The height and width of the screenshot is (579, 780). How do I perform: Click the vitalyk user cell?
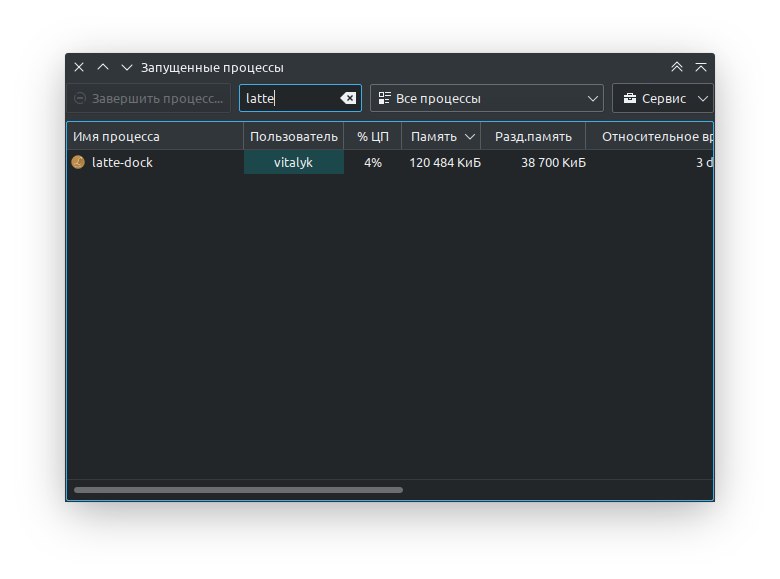[x=293, y=163]
